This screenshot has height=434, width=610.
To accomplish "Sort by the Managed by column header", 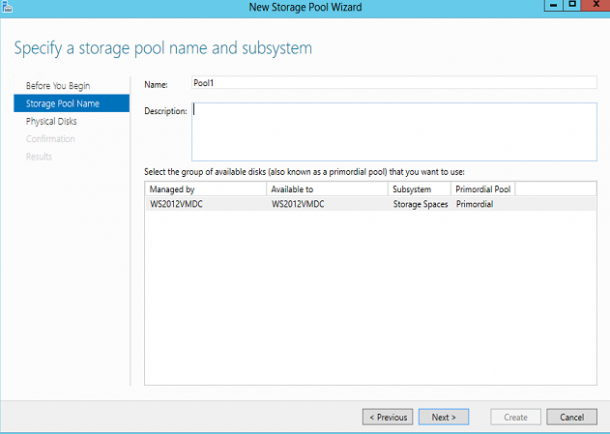I will [206, 189].
